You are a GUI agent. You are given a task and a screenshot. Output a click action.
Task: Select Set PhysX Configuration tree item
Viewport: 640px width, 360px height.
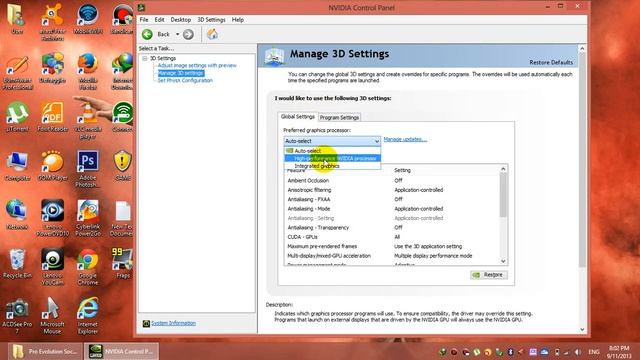tap(185, 80)
